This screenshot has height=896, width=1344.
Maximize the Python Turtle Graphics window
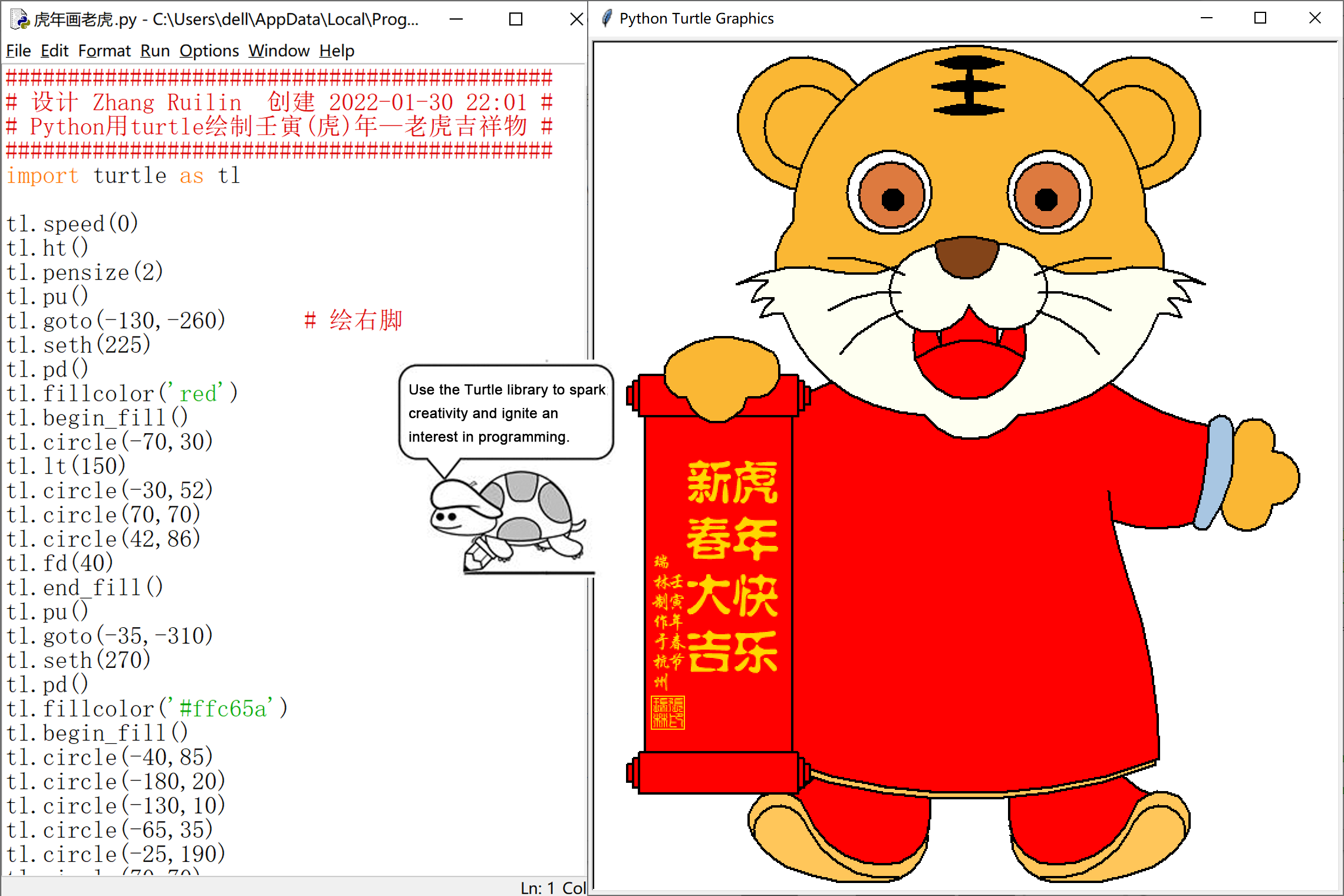click(x=1260, y=19)
